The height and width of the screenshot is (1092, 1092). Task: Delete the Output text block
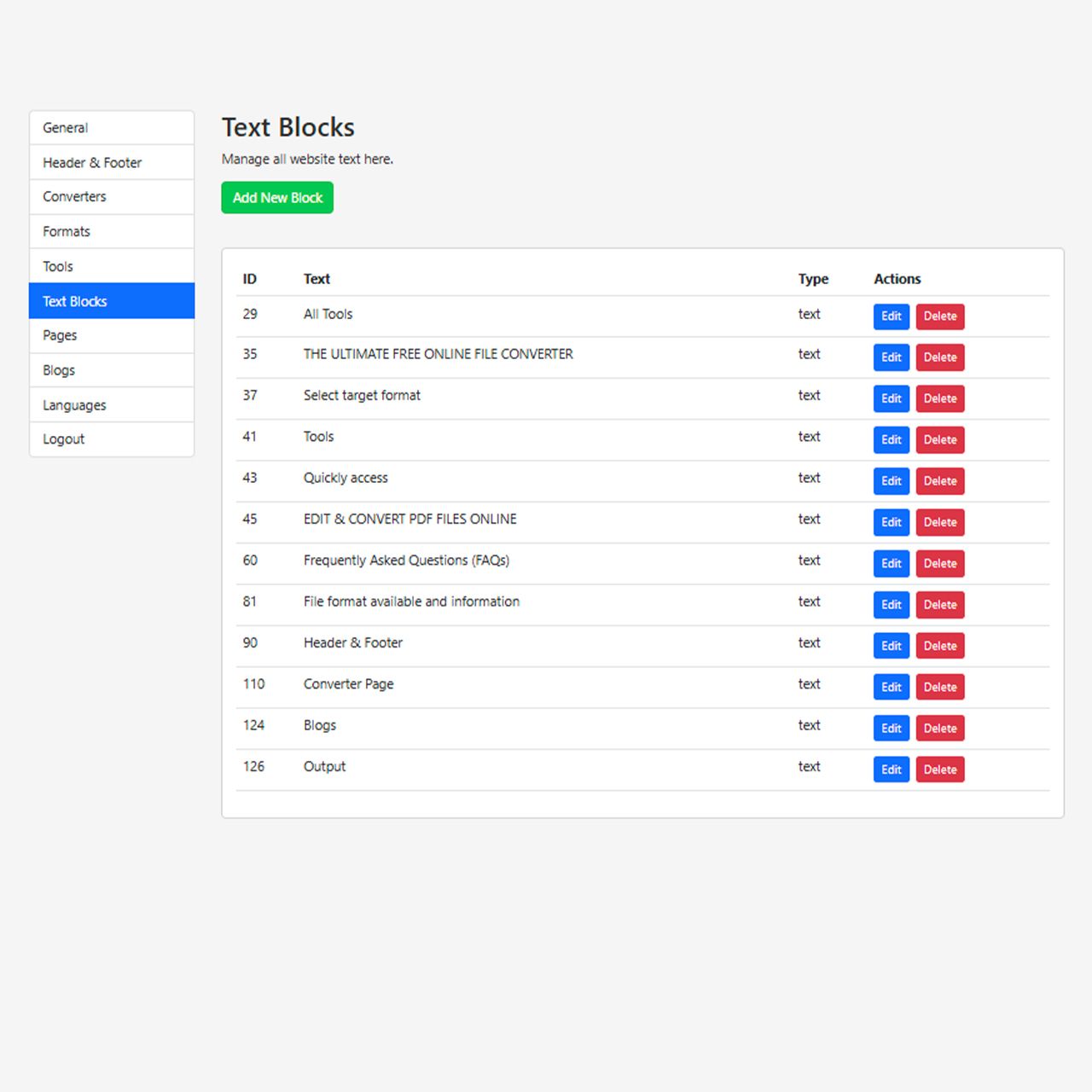click(940, 770)
